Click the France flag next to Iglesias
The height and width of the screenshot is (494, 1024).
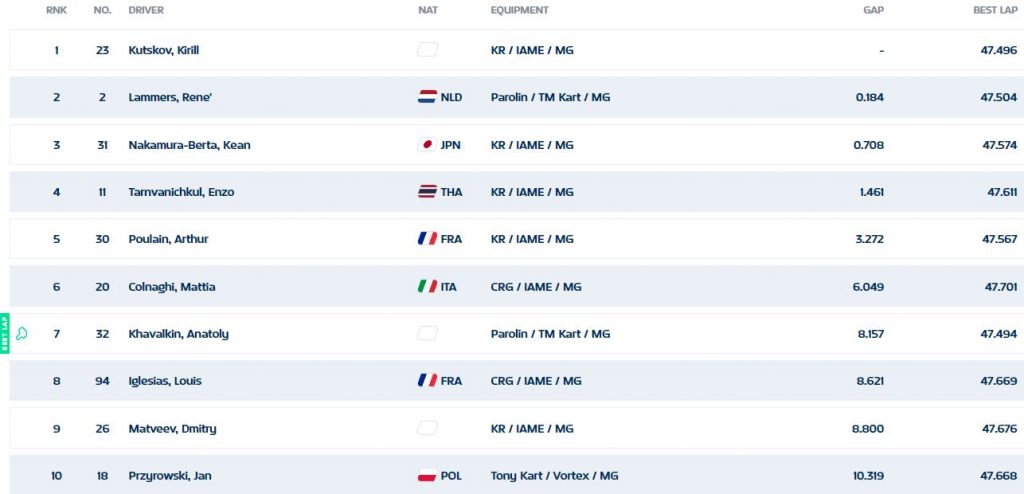click(427, 380)
